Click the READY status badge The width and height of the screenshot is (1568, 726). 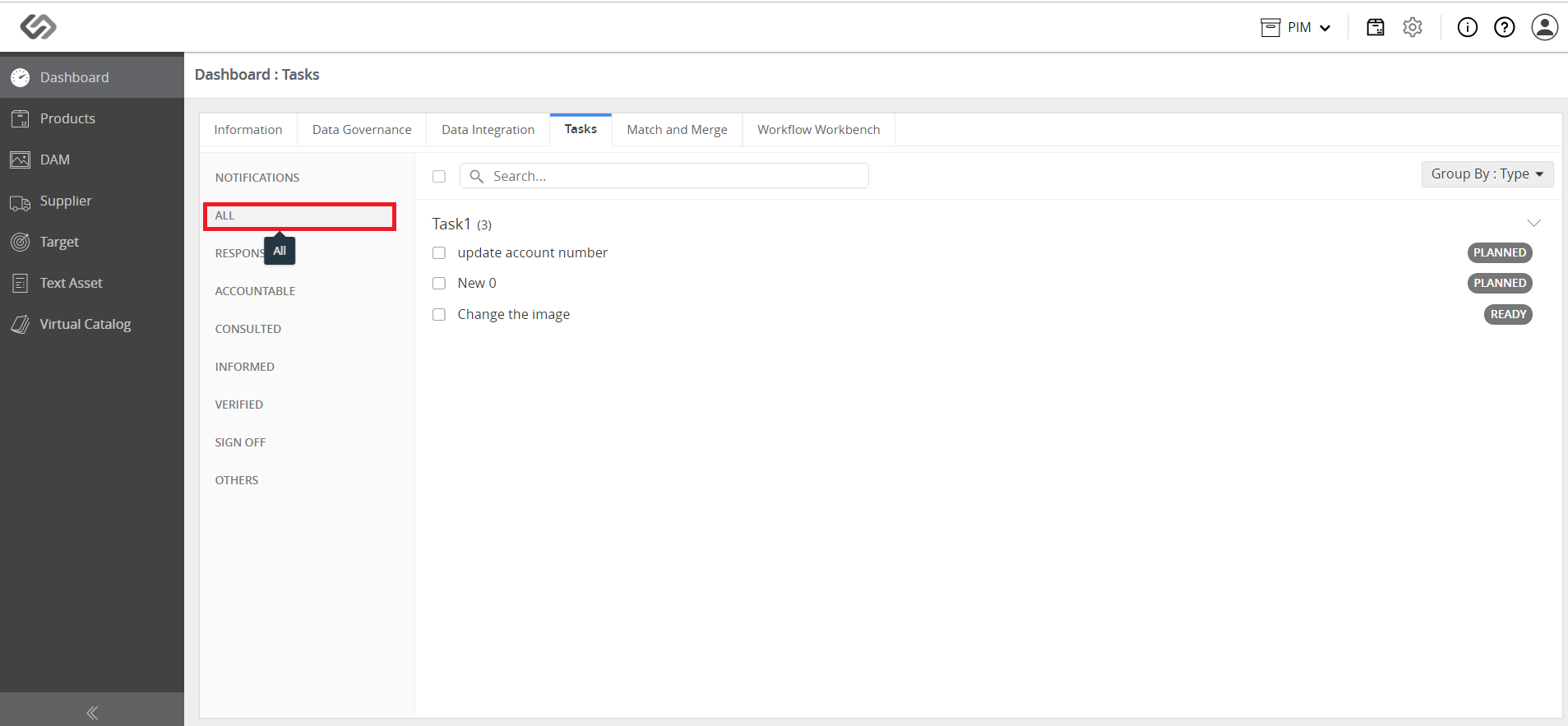click(1508, 314)
